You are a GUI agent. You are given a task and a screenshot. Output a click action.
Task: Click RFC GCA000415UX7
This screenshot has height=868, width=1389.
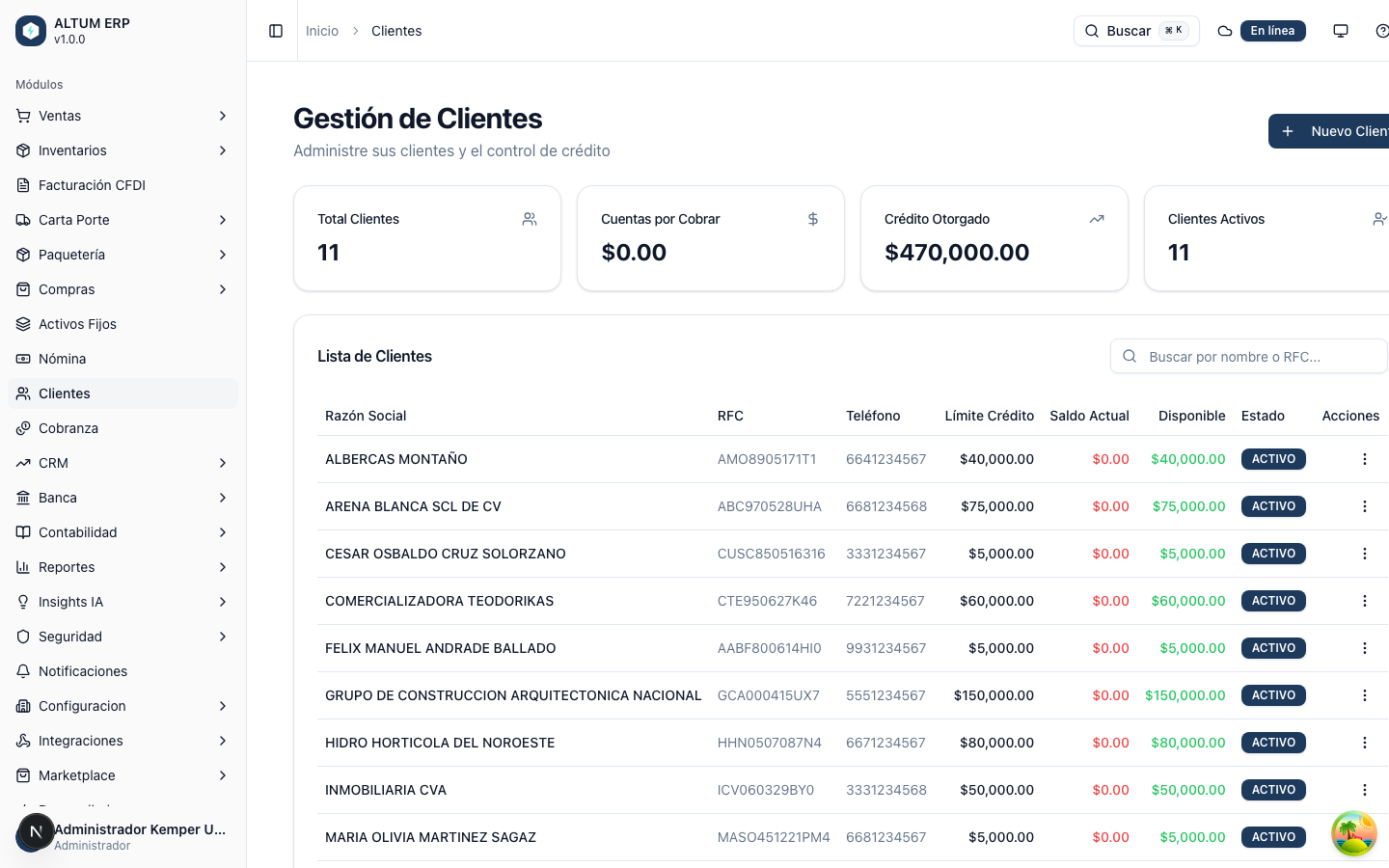(x=769, y=695)
